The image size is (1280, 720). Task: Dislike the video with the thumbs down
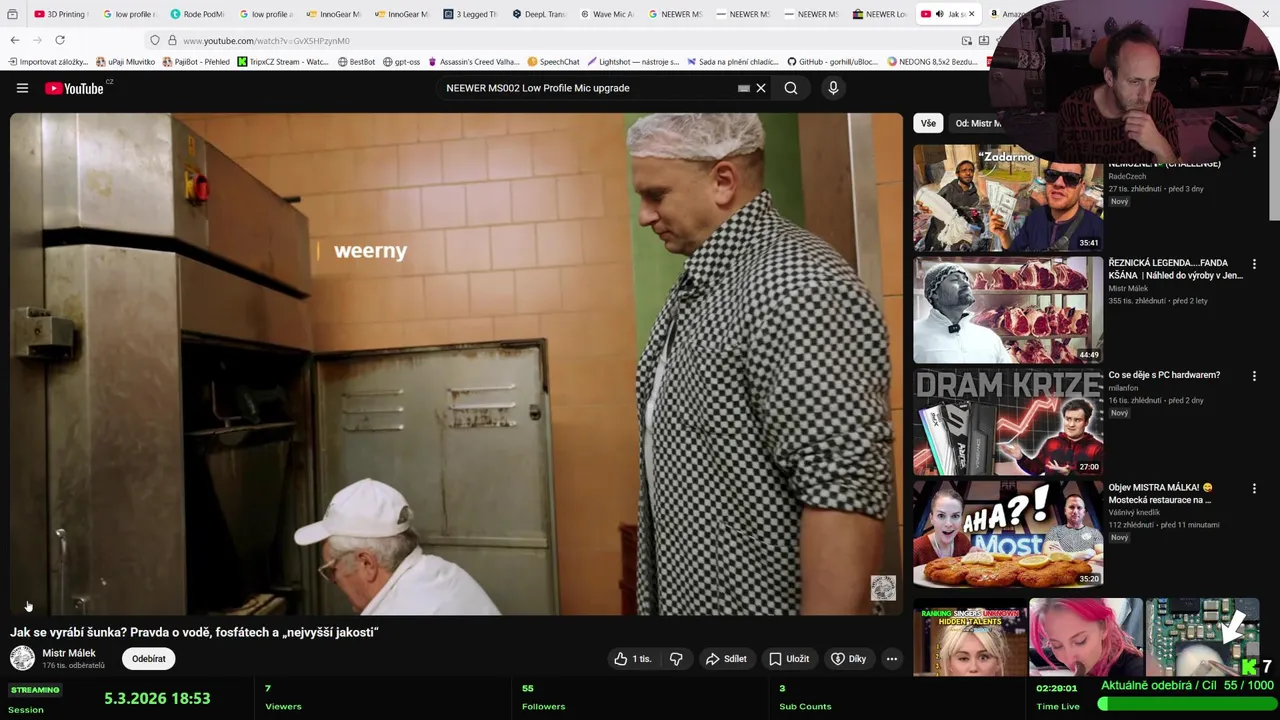tap(677, 659)
